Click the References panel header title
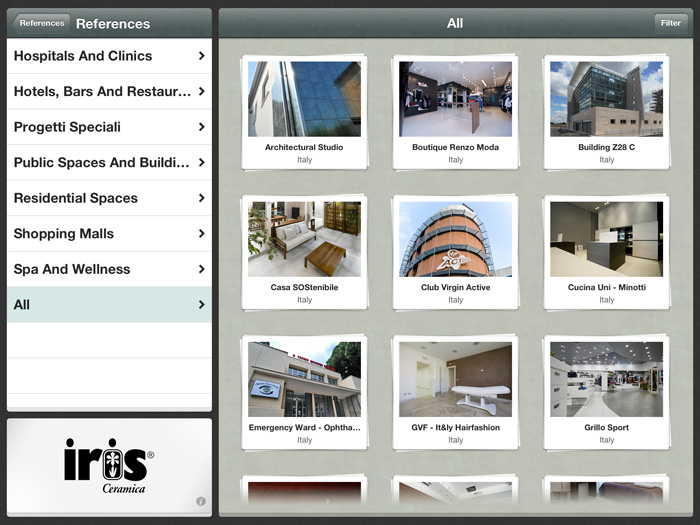Image resolution: width=700 pixels, height=525 pixels. (113, 24)
